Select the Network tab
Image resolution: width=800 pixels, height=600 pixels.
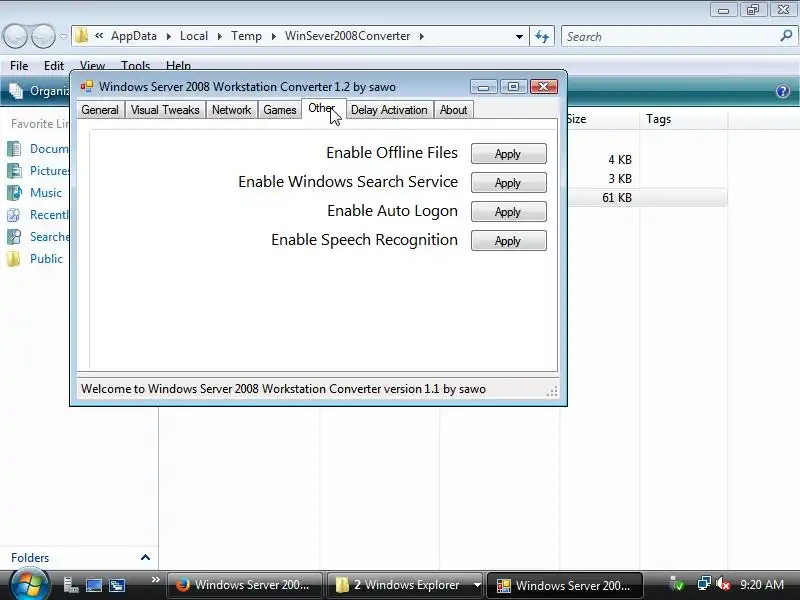coord(232,110)
